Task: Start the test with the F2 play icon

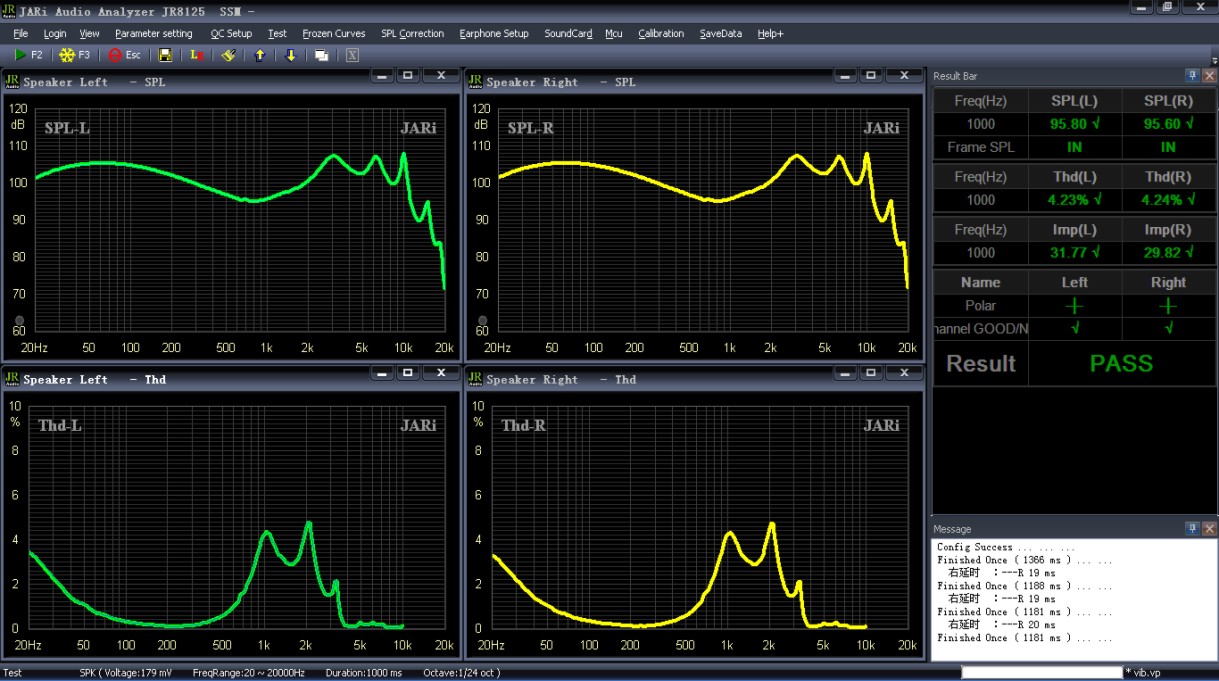Action: (x=20, y=55)
